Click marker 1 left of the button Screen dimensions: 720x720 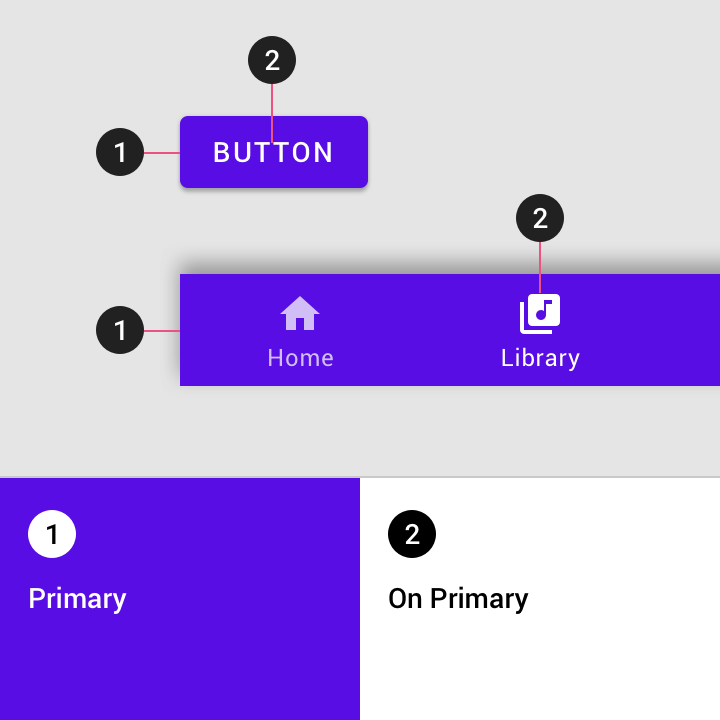(120, 152)
